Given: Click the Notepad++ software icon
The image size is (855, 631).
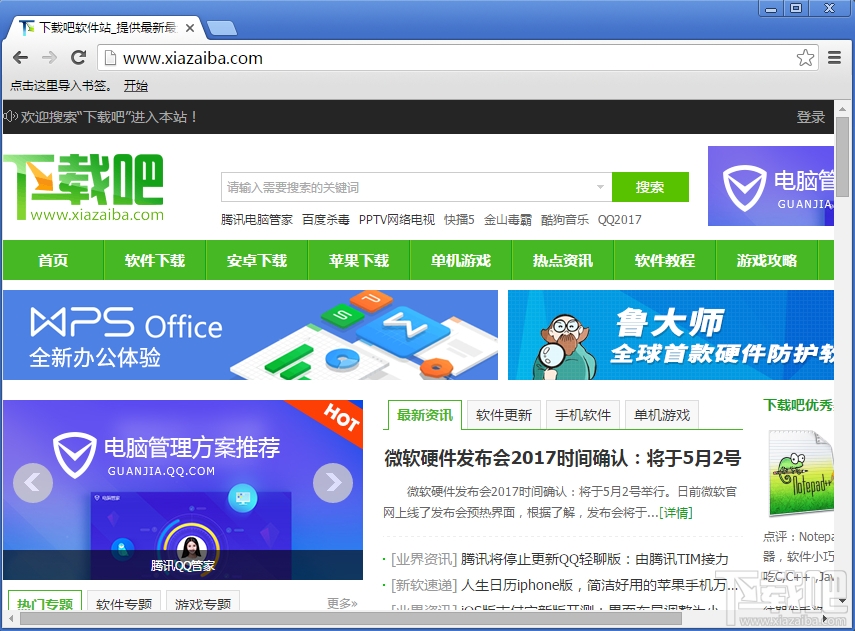Looking at the screenshot, I should tap(800, 473).
